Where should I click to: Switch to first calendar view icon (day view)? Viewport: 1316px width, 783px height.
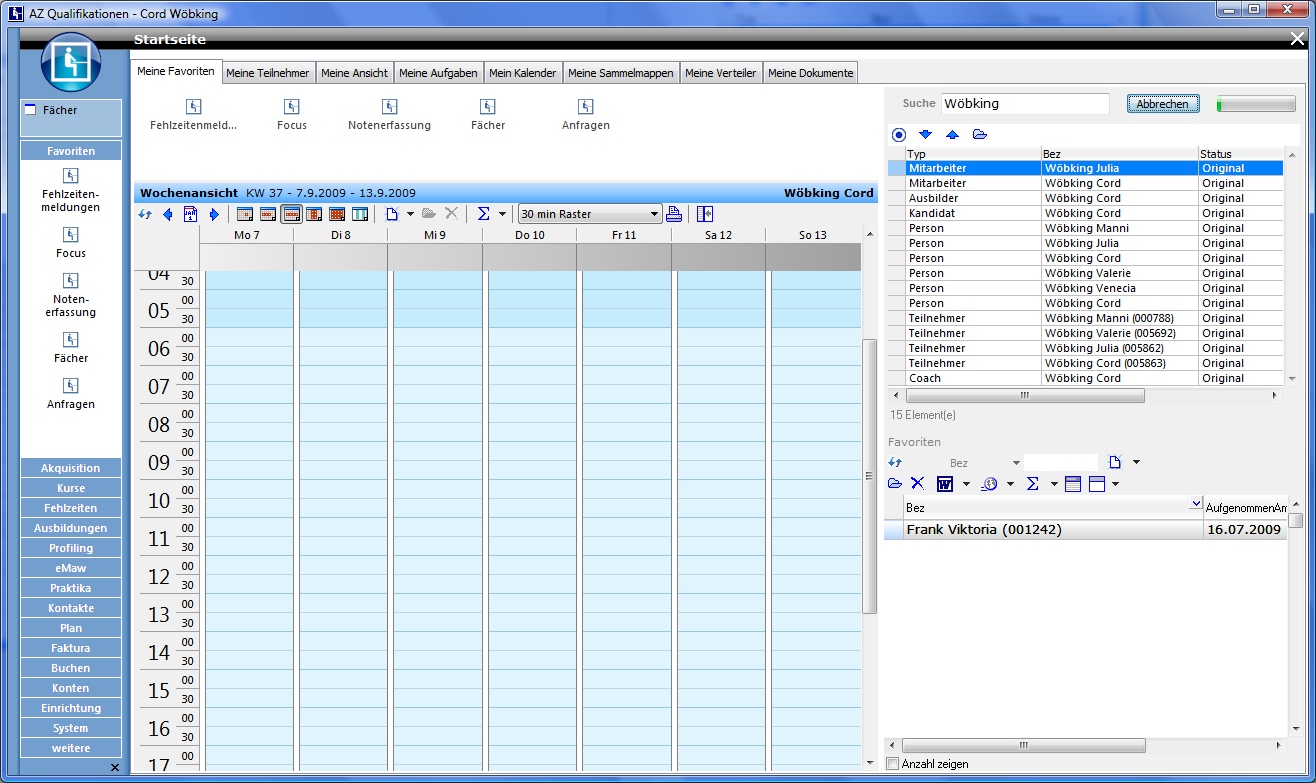coord(245,214)
